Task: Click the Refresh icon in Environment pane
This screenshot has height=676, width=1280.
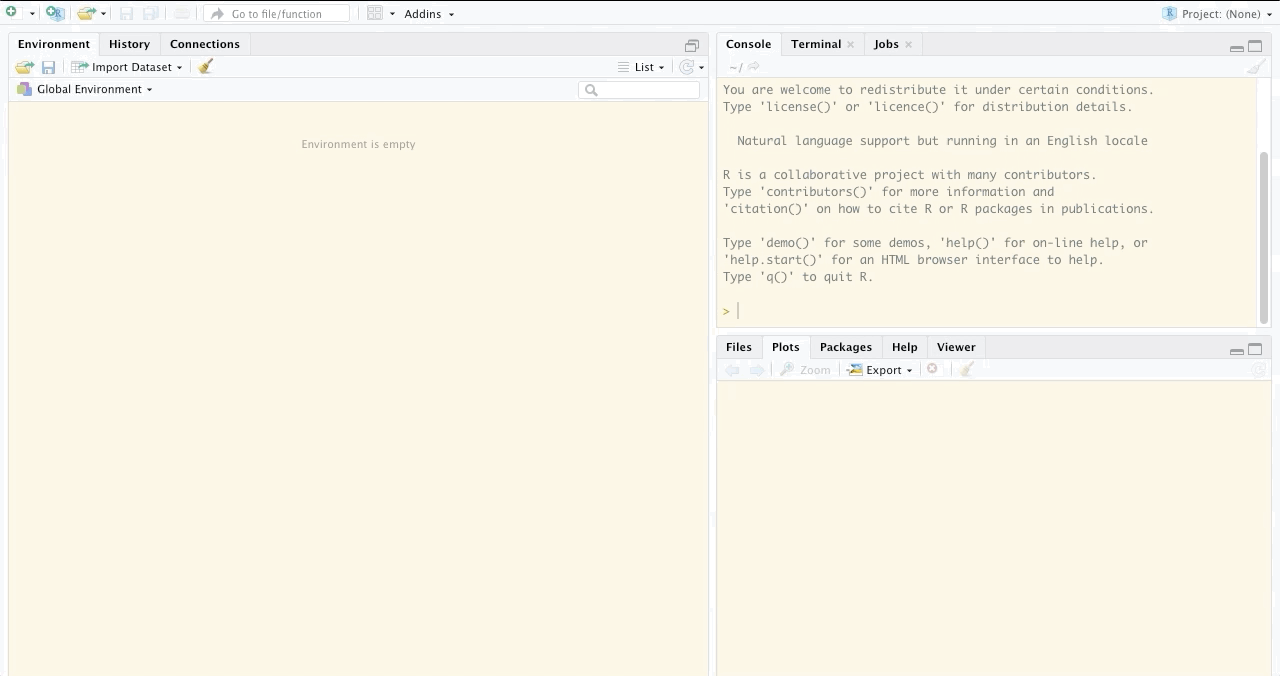Action: pos(686,67)
